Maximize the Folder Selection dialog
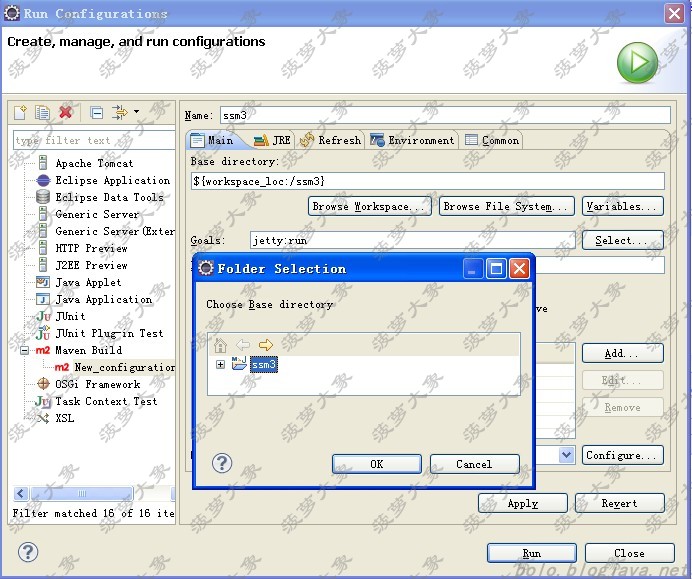 496,268
